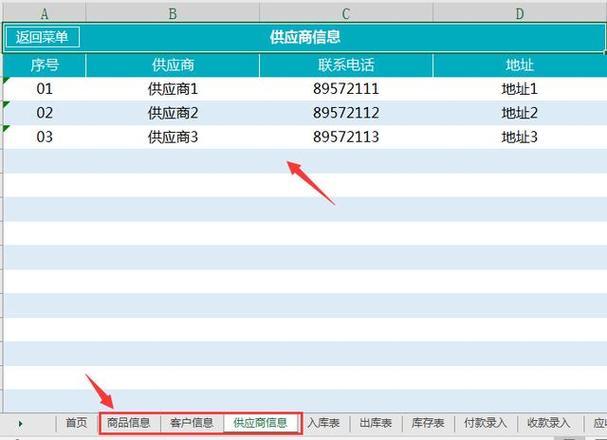This screenshot has width=607, height=440.
Task: Click the 返回菜单 button
Action: (43, 37)
